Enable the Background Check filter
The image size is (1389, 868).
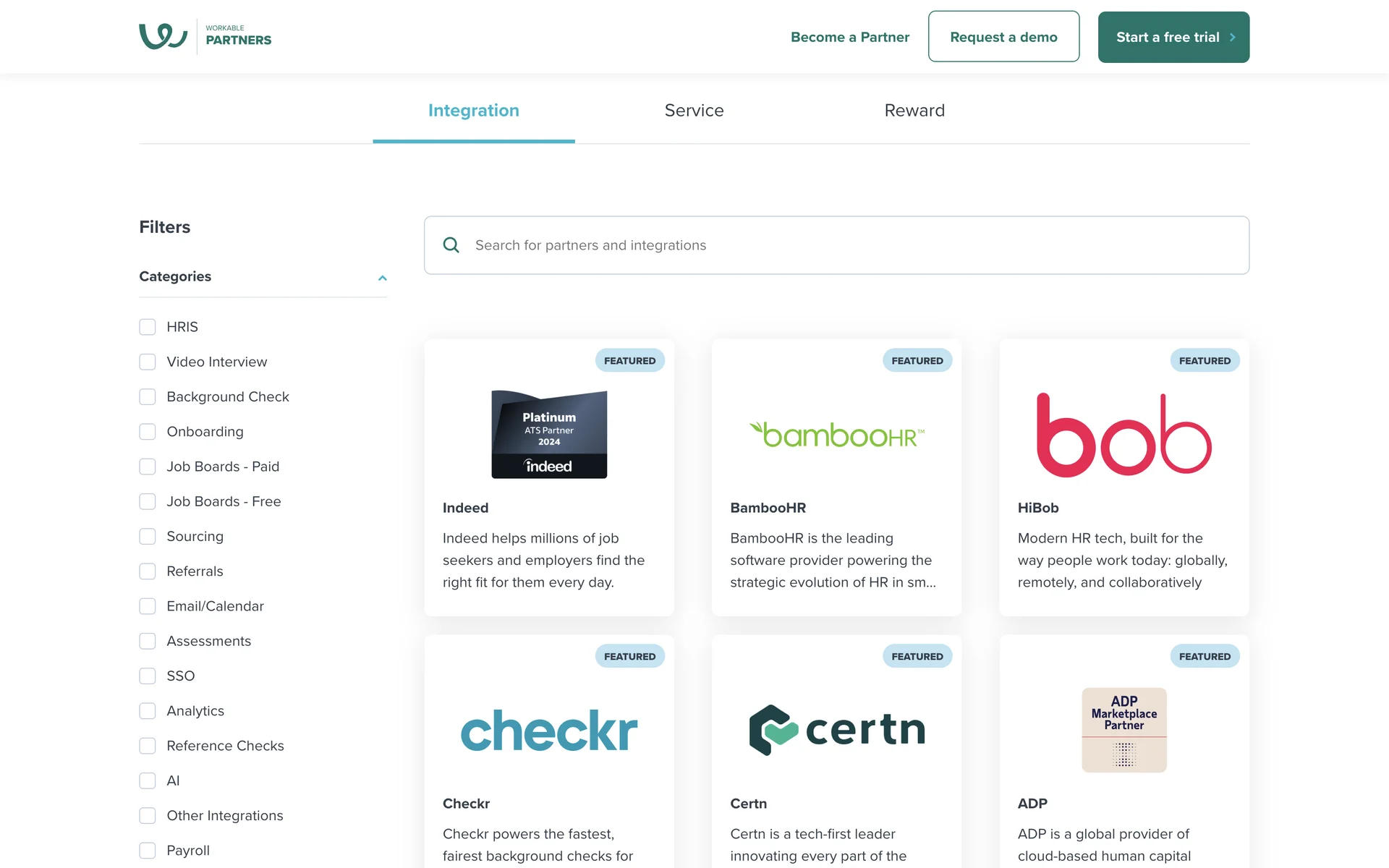tap(148, 397)
